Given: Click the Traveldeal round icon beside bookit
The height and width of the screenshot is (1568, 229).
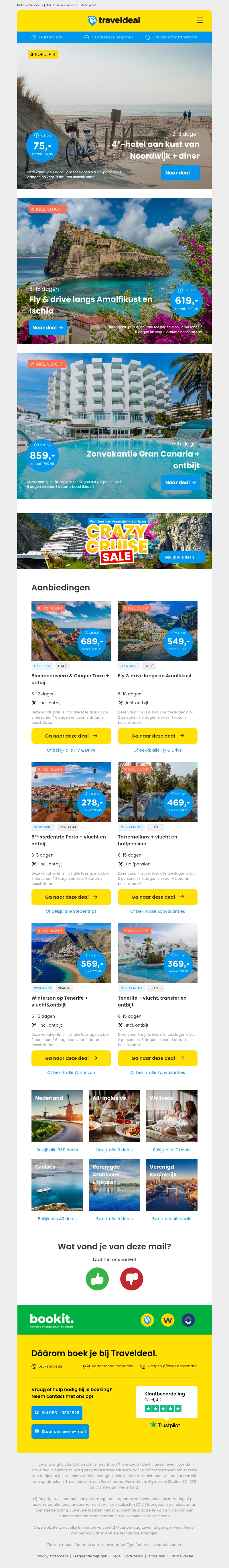Looking at the screenshot, I should pos(147,1320).
